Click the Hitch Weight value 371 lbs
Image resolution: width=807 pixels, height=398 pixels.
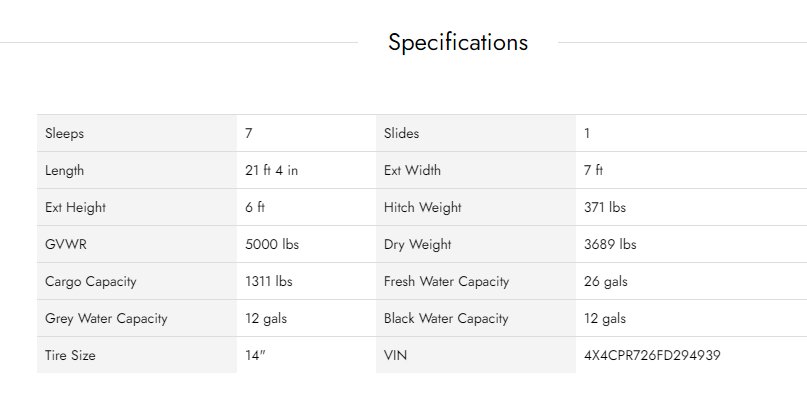click(x=605, y=207)
